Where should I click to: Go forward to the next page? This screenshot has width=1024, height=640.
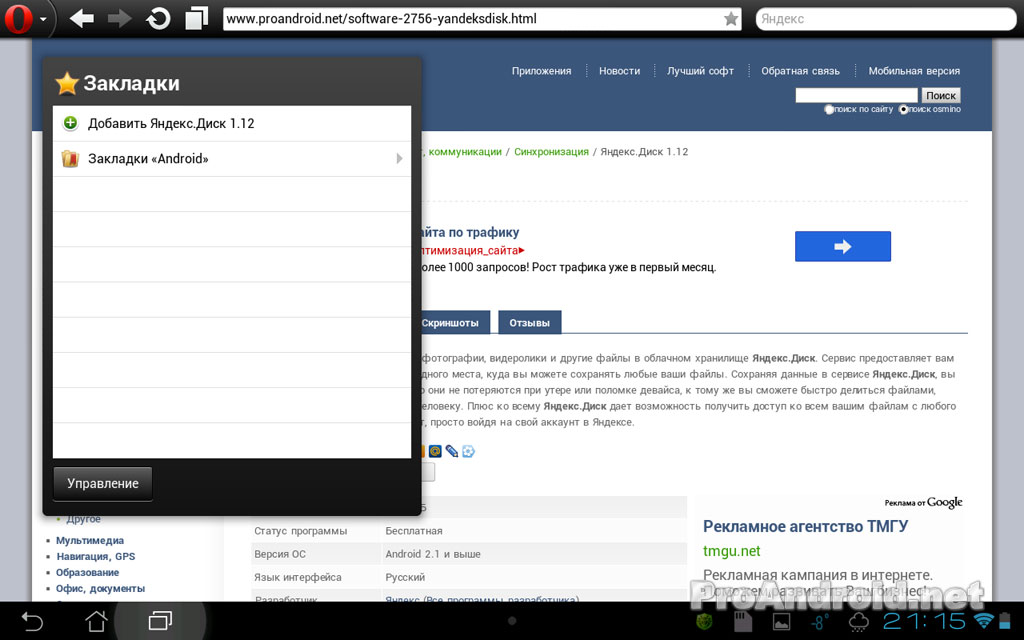[x=120, y=18]
